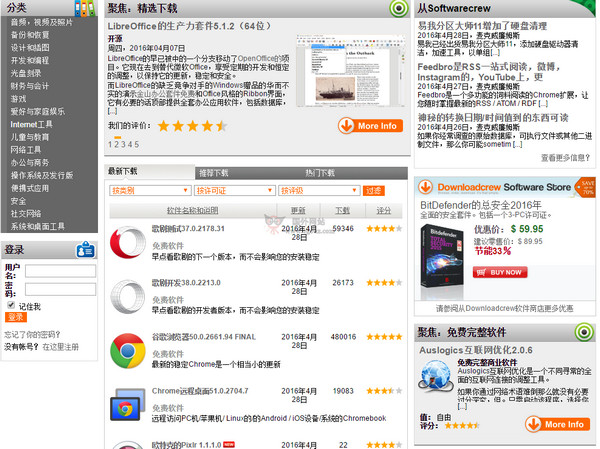600x449 pixels.
Task: Open the 按类别 dropdown
Action: pos(150,191)
